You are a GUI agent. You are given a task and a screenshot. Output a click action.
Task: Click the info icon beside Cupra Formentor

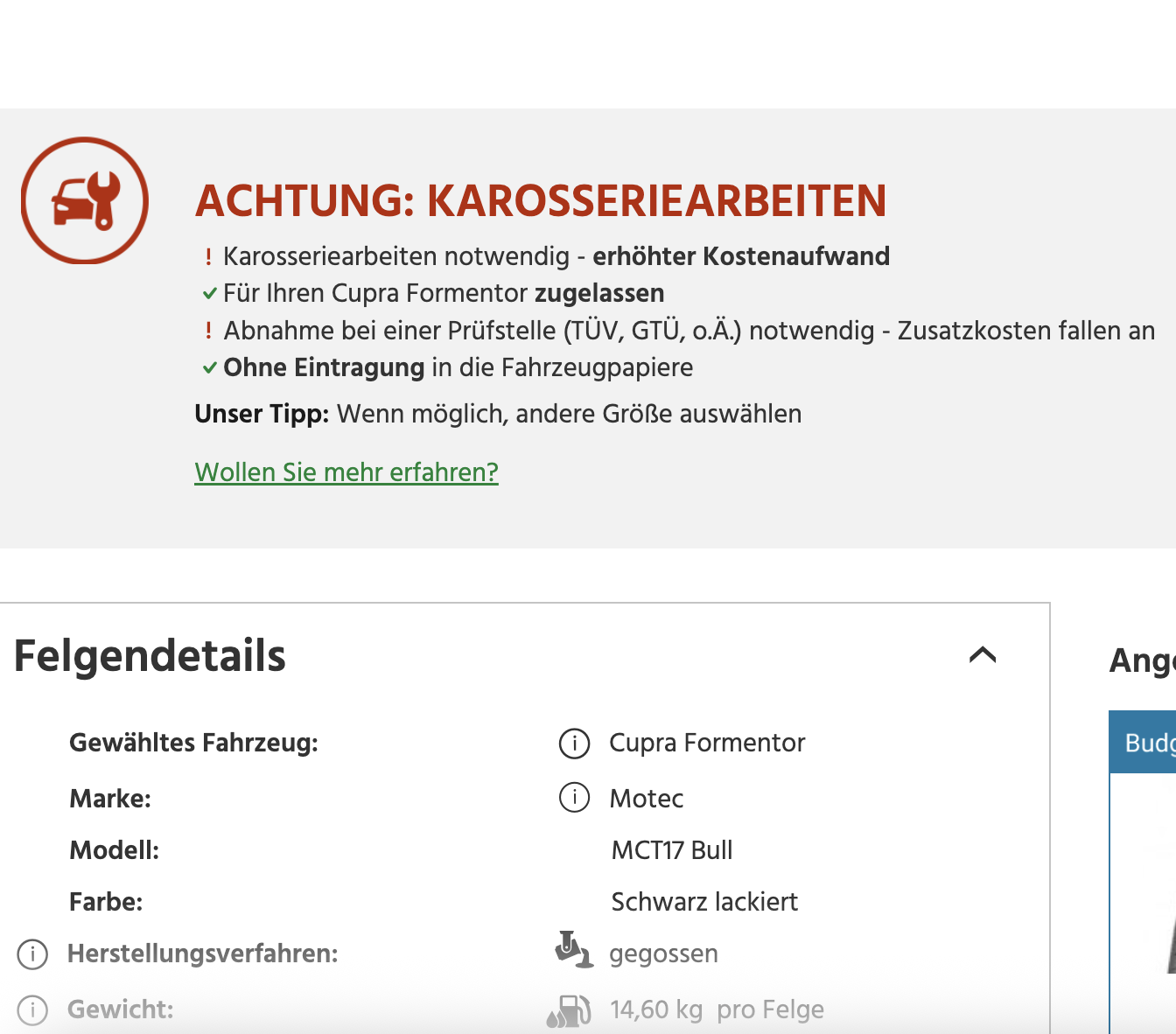[x=574, y=743]
